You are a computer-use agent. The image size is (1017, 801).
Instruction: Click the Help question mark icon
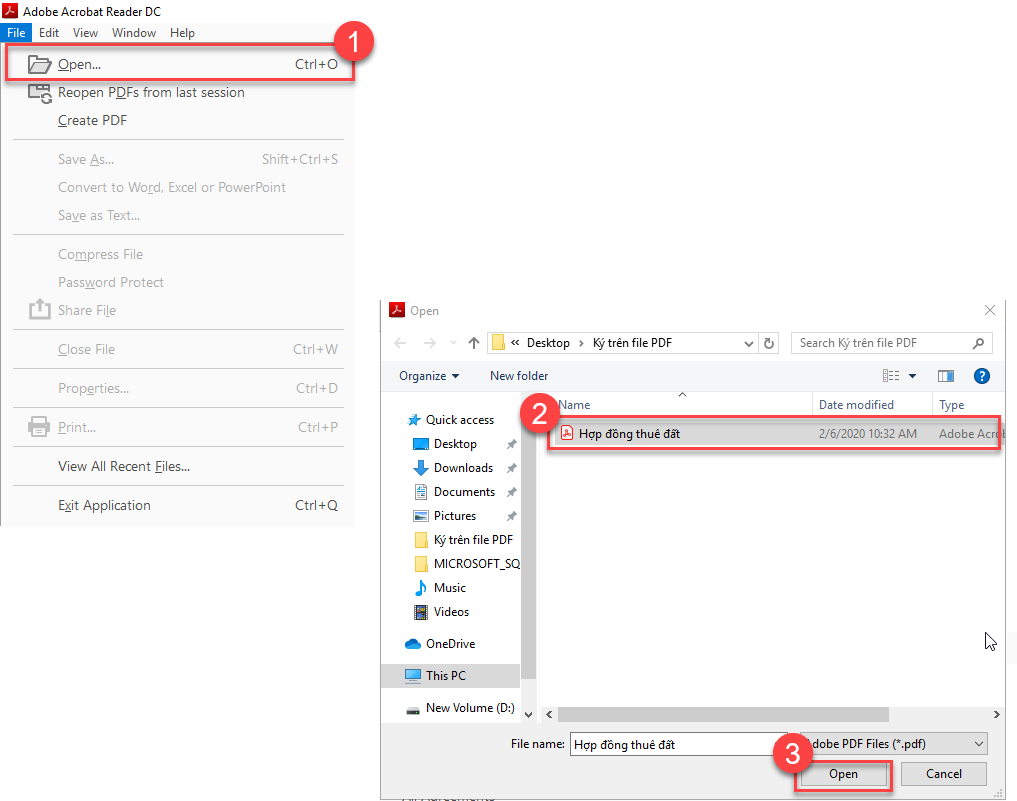(x=982, y=375)
